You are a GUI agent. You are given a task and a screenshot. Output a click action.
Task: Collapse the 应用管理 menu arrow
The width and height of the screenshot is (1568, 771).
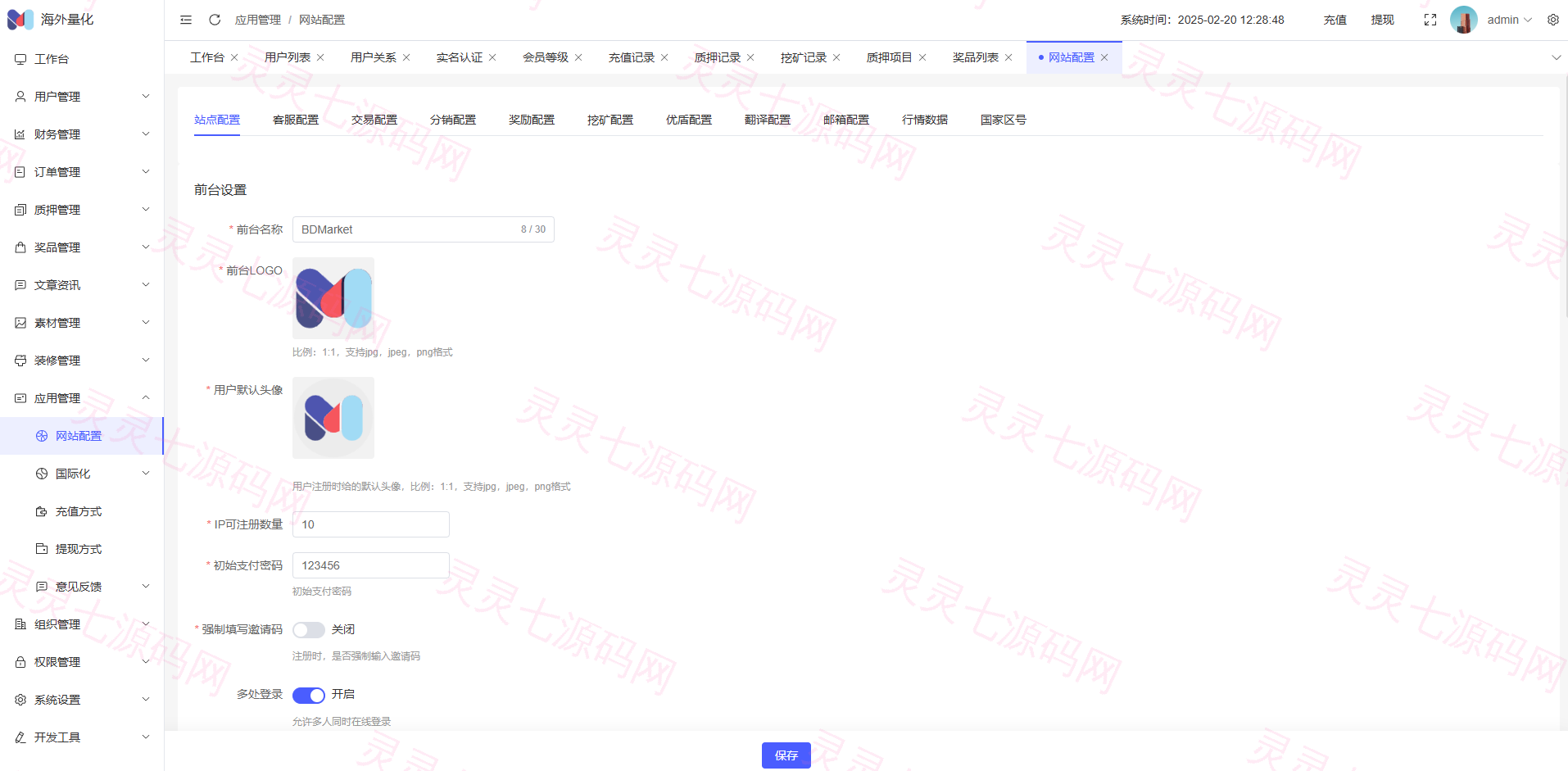pyautogui.click(x=146, y=398)
